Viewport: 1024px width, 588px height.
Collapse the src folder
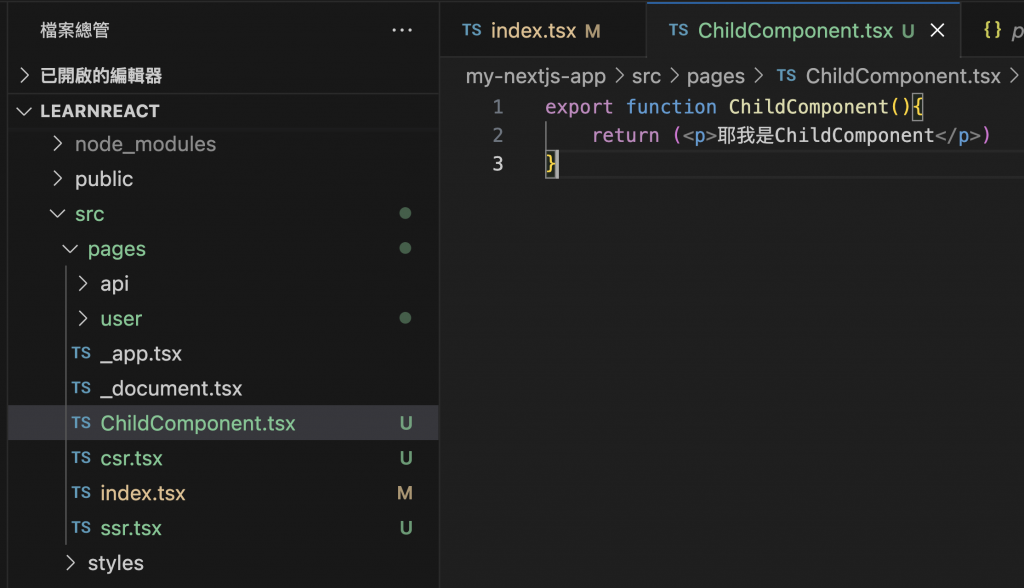point(58,214)
